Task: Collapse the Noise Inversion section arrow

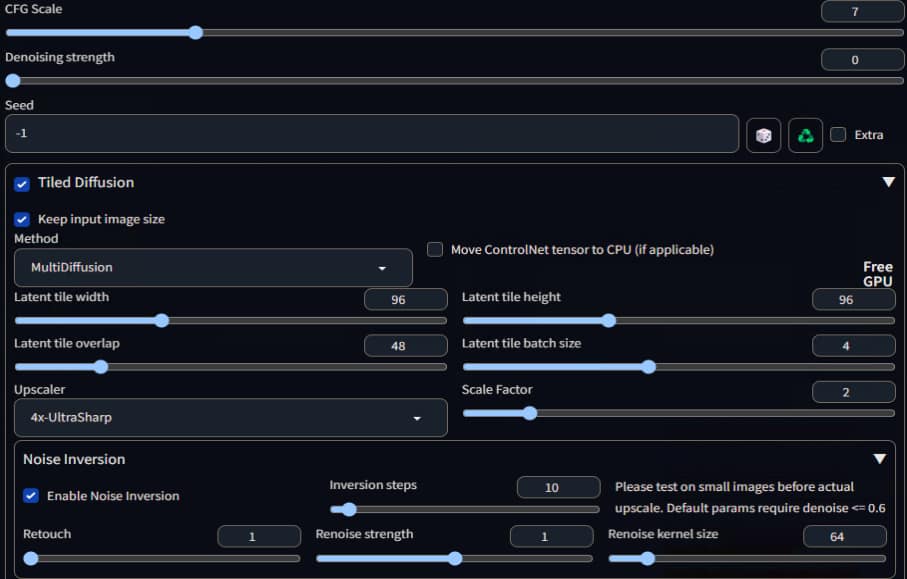Action: (880, 459)
